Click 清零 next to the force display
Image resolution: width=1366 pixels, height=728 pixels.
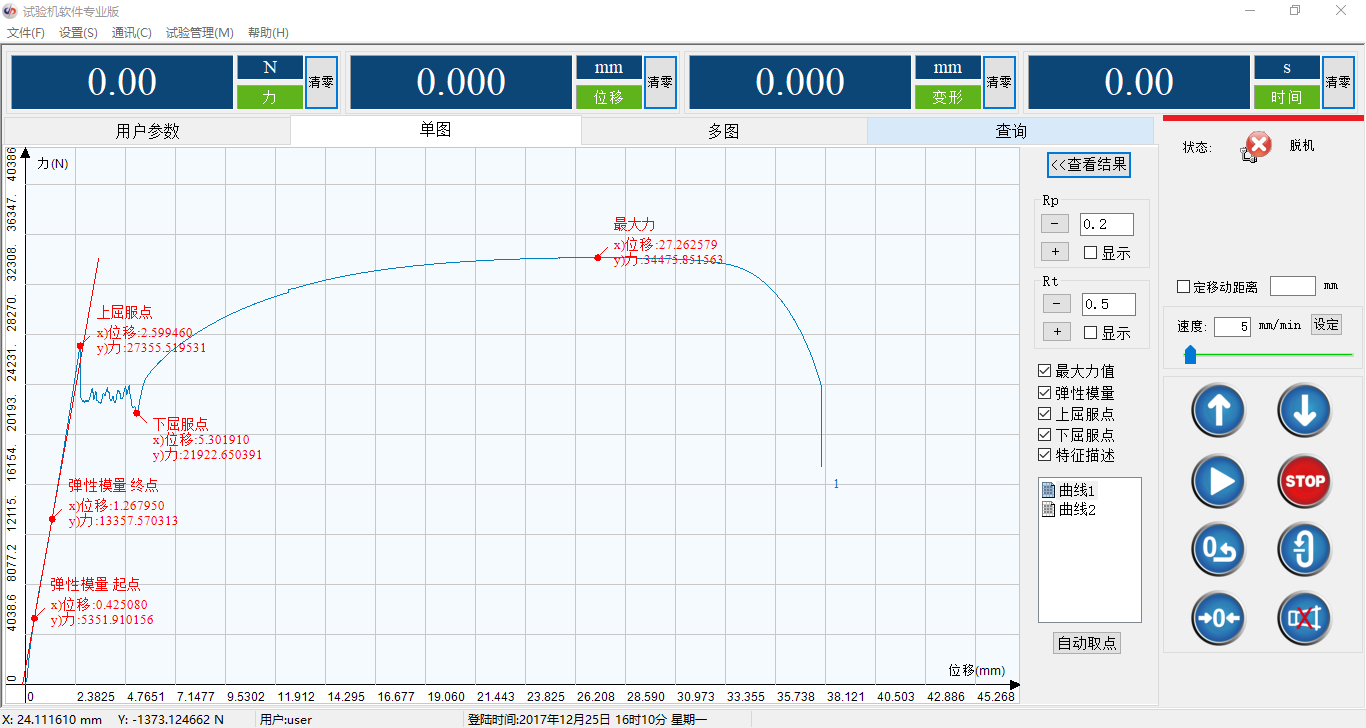[321, 82]
